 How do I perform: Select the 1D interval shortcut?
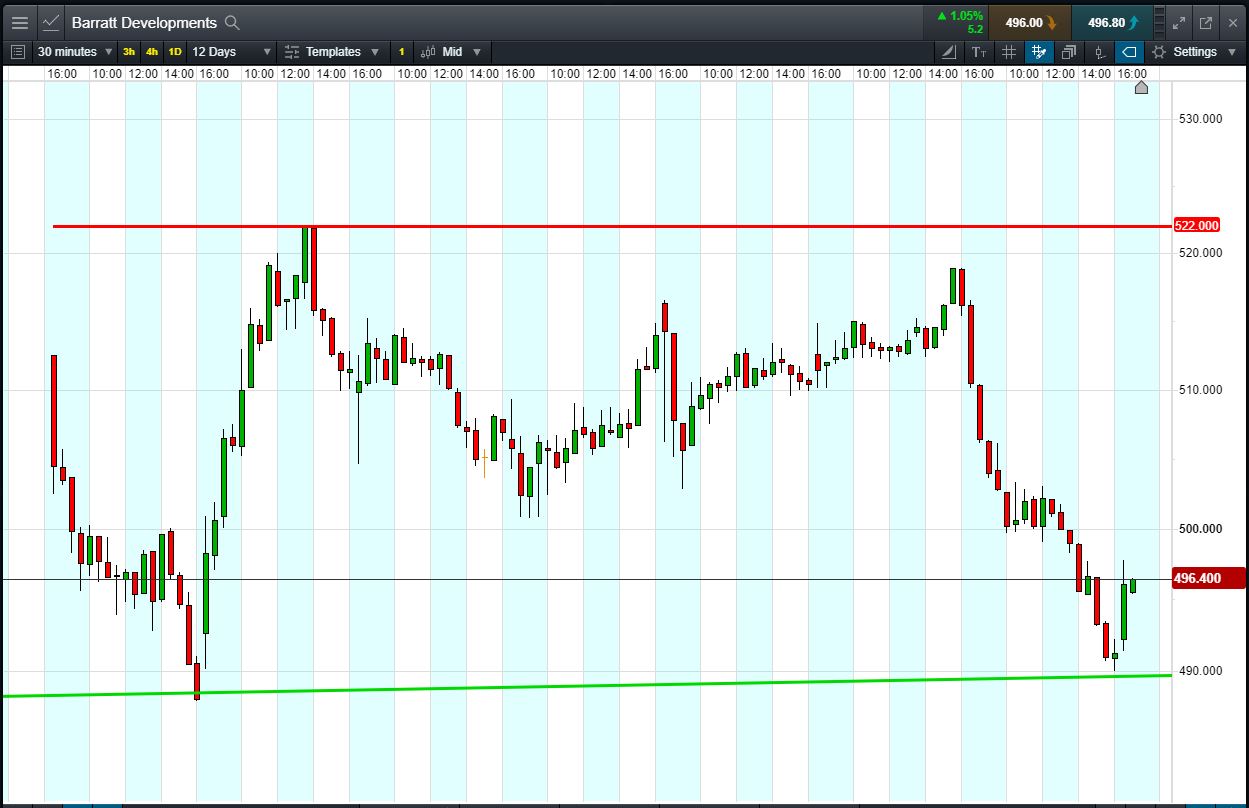175,52
